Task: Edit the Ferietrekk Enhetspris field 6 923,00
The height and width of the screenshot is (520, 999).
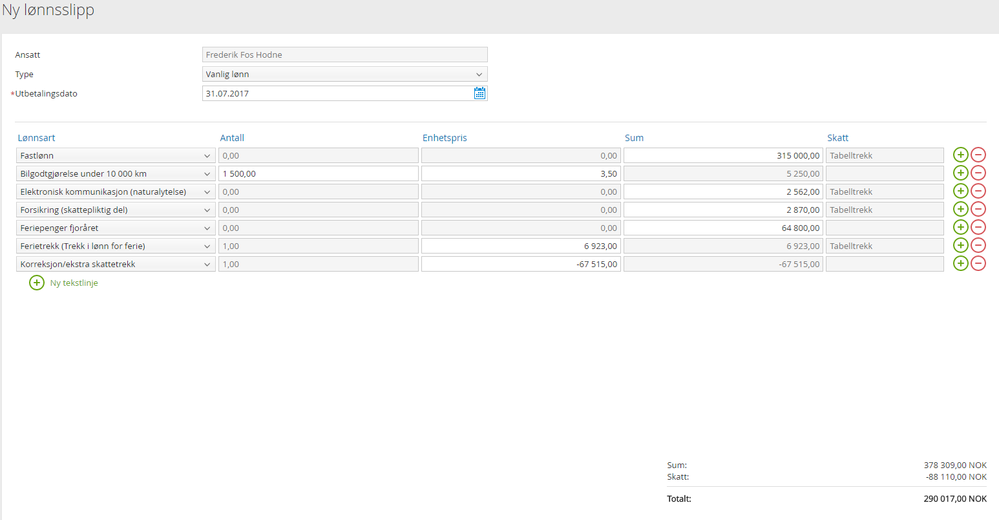Action: 521,246
